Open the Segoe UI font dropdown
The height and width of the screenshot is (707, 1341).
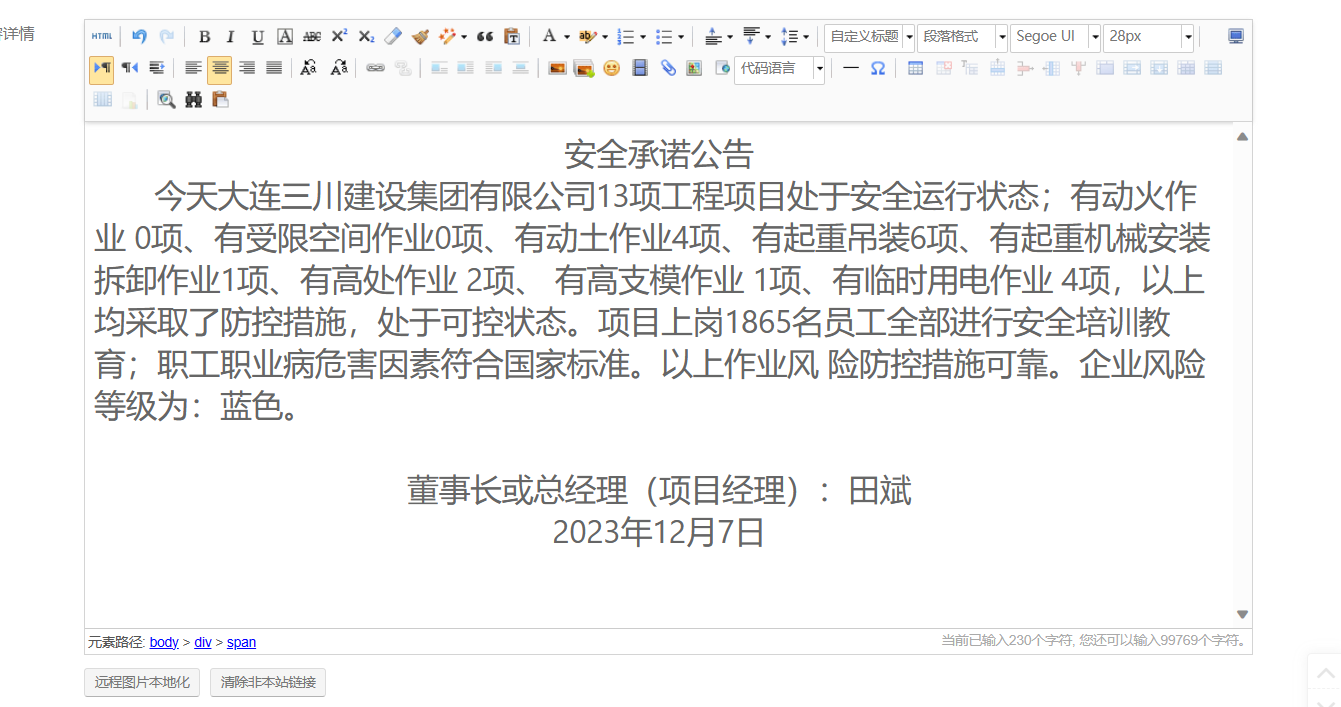pos(1055,37)
